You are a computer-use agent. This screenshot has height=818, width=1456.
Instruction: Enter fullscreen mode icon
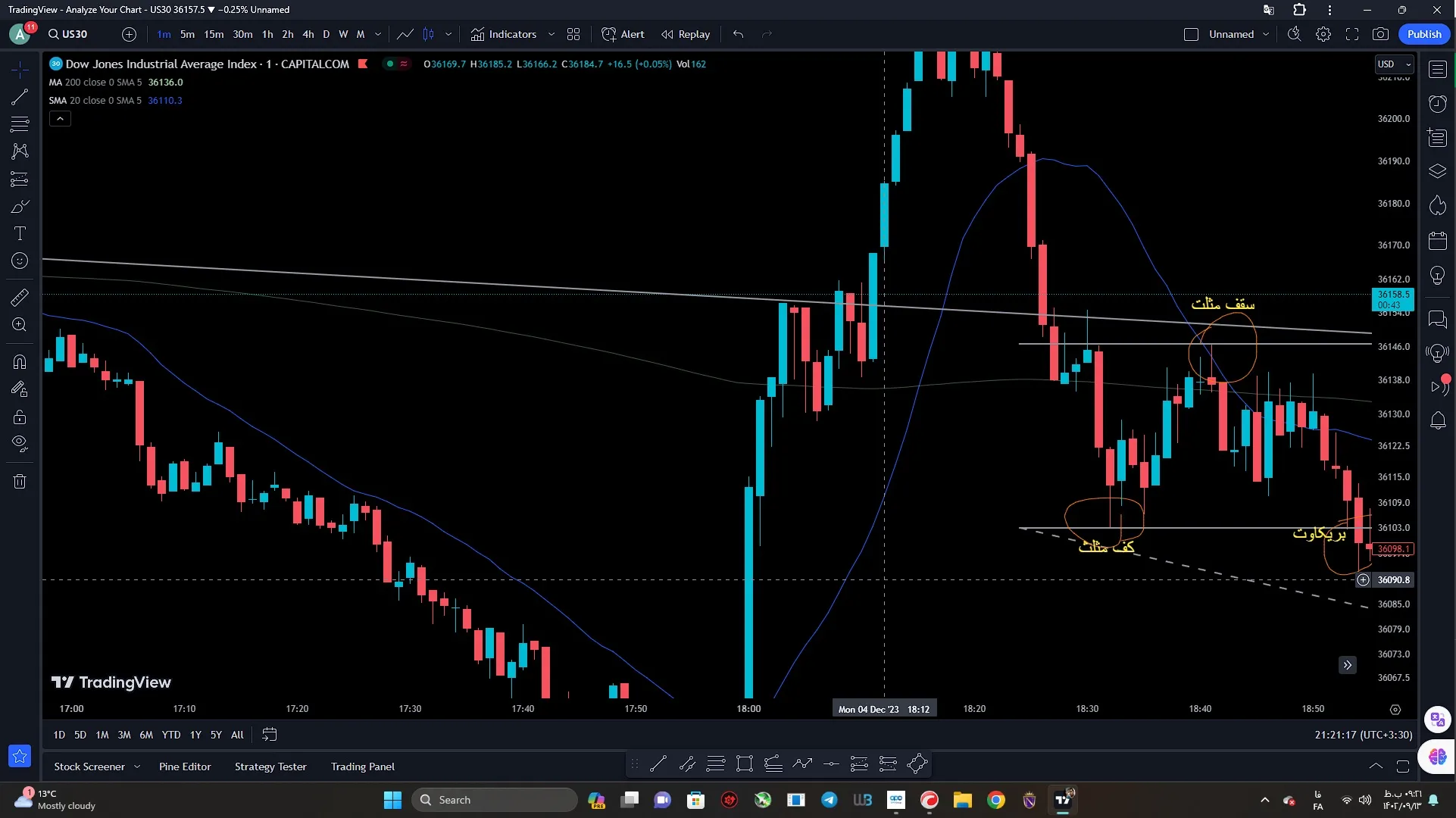coord(1352,34)
